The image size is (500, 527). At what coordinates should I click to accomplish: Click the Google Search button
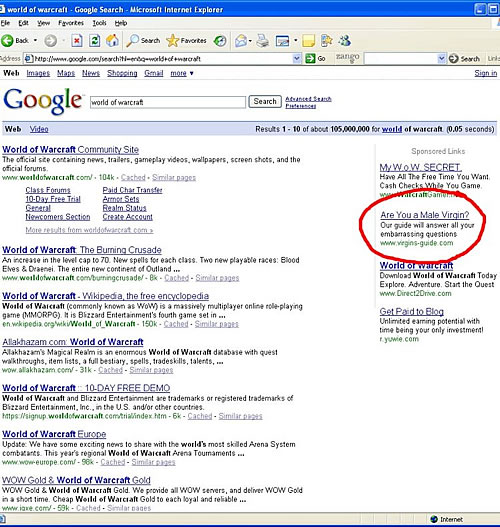coord(265,102)
